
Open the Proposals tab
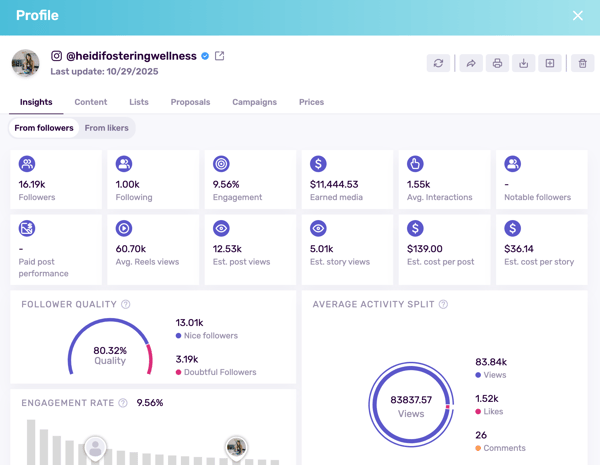[190, 102]
